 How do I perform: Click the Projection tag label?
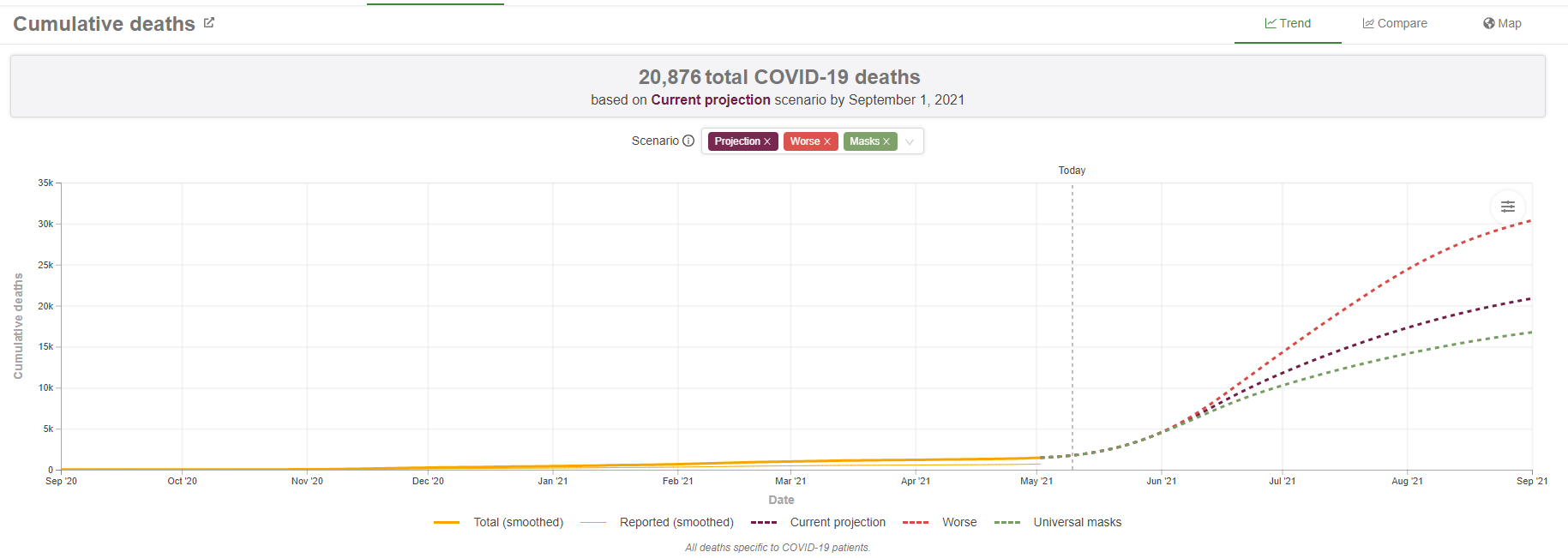pos(736,142)
